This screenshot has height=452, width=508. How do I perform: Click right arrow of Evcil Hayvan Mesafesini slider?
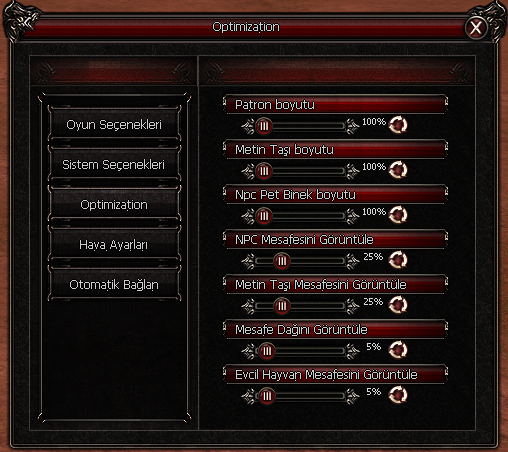pyautogui.click(x=352, y=396)
